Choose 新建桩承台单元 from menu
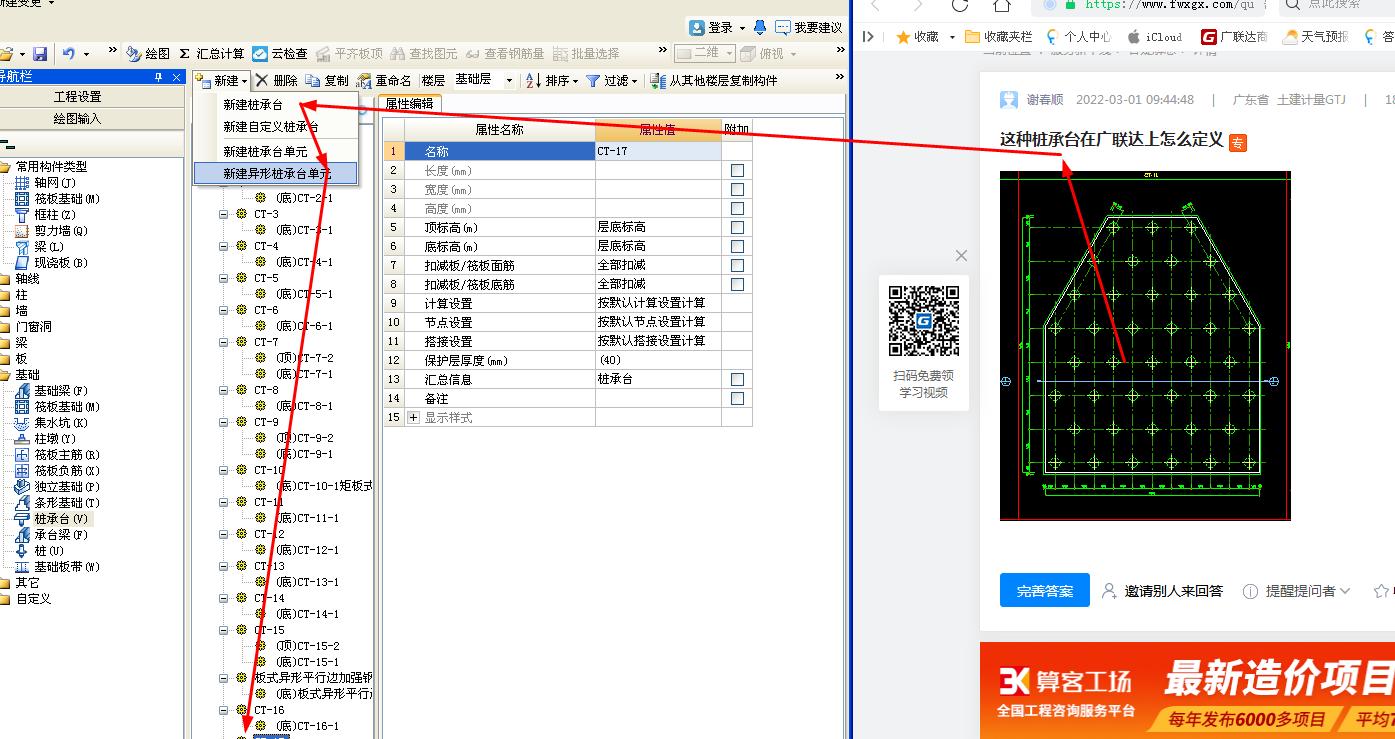Image resolution: width=1395 pixels, height=739 pixels. 275,152
